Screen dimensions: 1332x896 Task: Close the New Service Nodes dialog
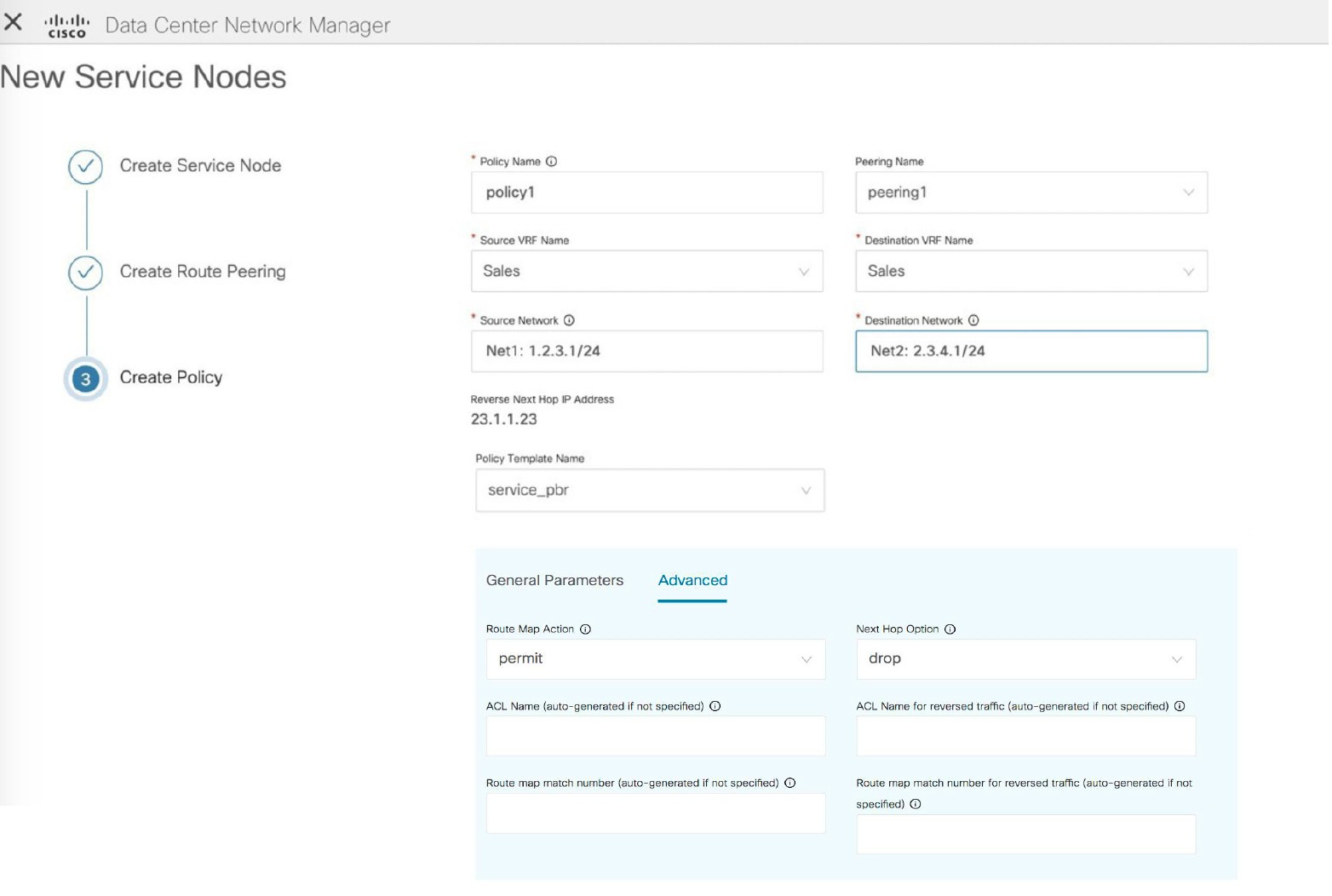pyautogui.click(x=14, y=22)
